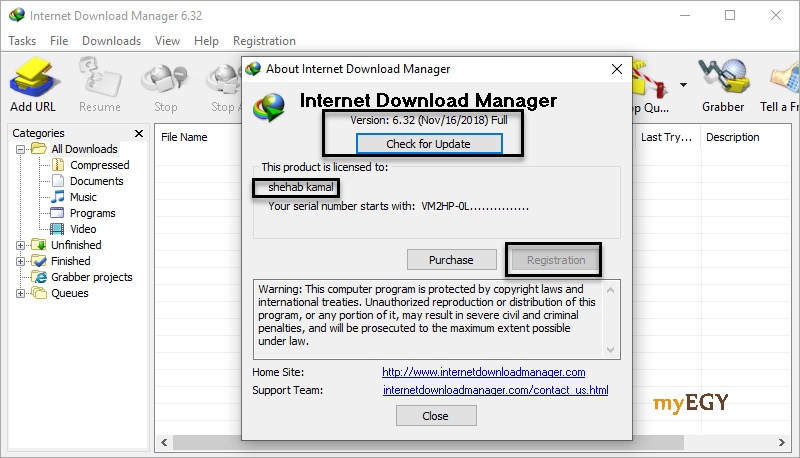Open the View menu
Viewport: 800px width, 458px height.
click(x=167, y=41)
